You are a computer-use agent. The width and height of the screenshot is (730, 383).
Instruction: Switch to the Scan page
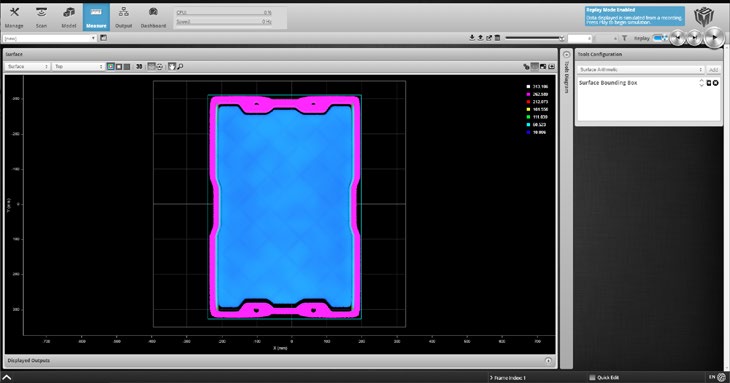[41, 17]
